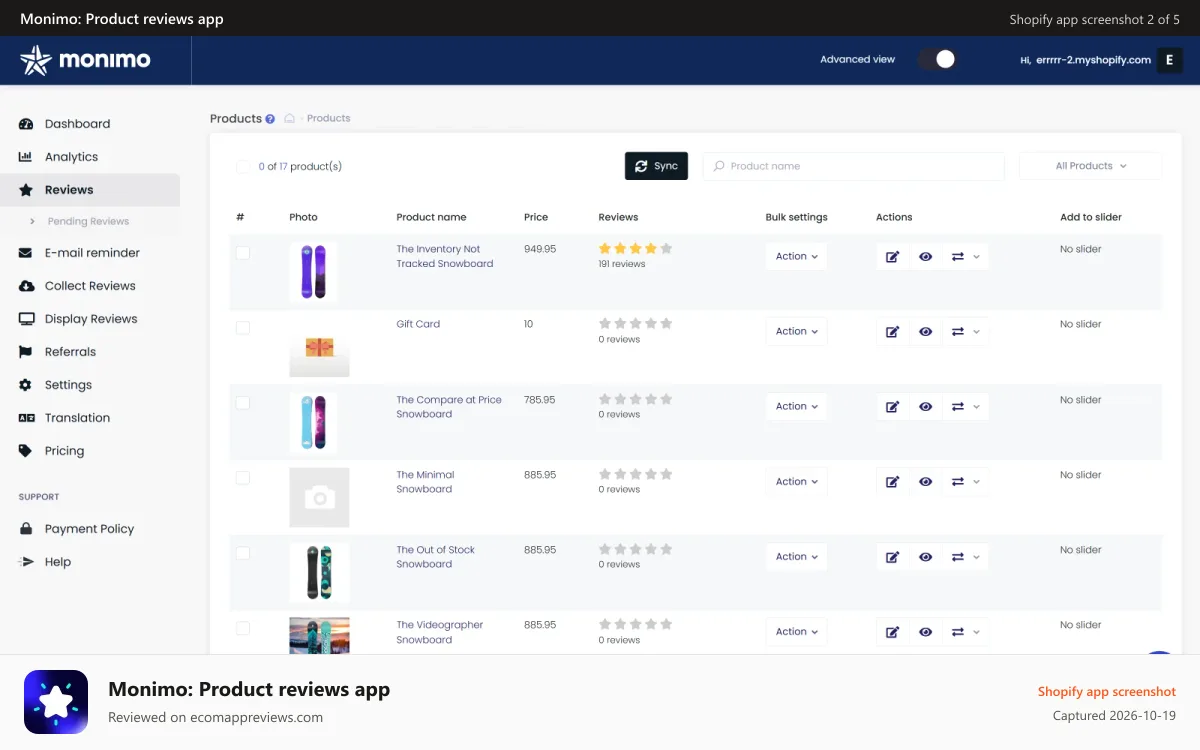Click the purple snowboard thumbnail image
The width and height of the screenshot is (1200, 750).
click(313, 272)
